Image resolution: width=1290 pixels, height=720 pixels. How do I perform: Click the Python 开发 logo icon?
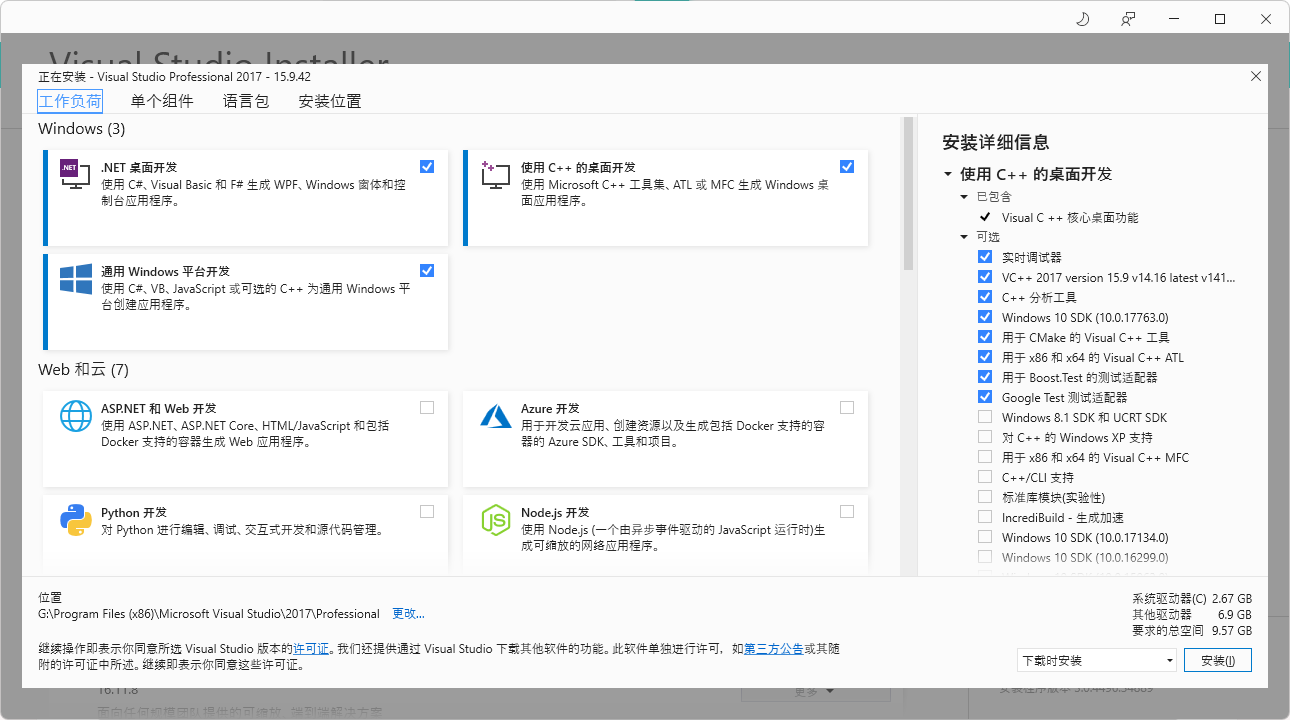tap(76, 520)
